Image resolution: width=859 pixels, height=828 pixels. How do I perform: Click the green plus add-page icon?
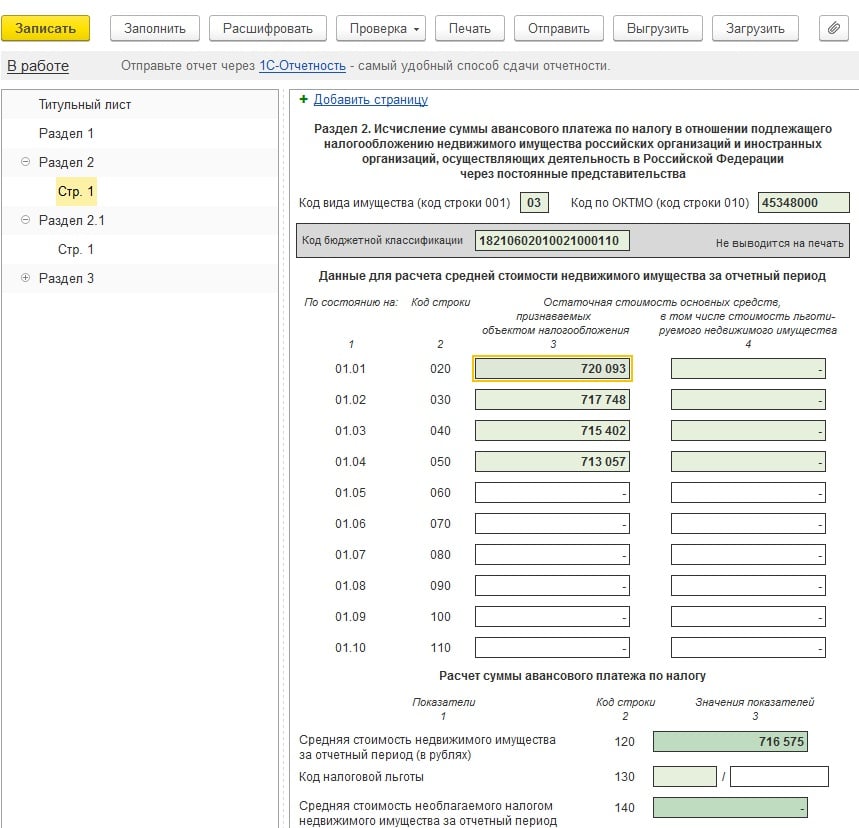click(x=304, y=99)
